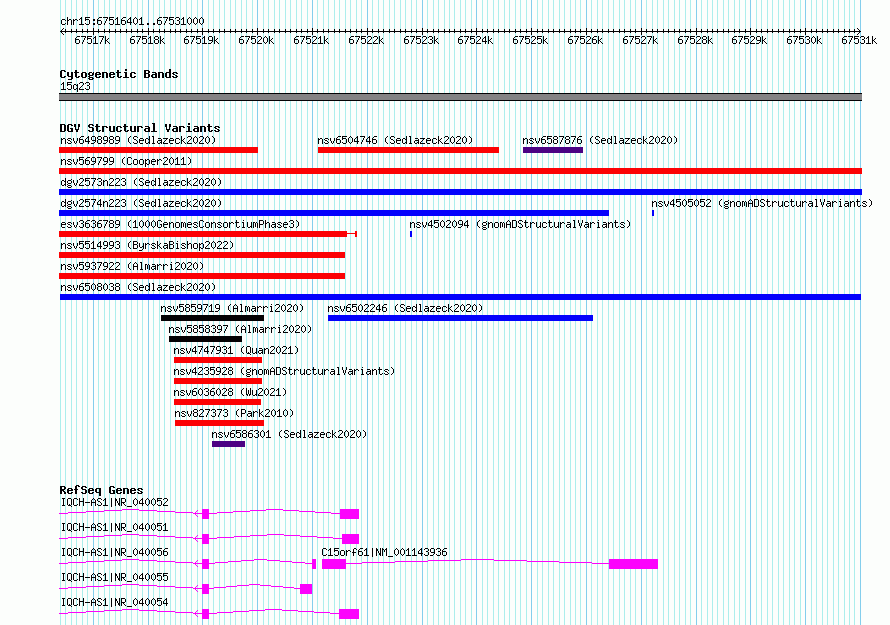Open nsv6504746 (Sedlazeck2020) variant label
Screen dimensions: 890x625
tap(395, 140)
